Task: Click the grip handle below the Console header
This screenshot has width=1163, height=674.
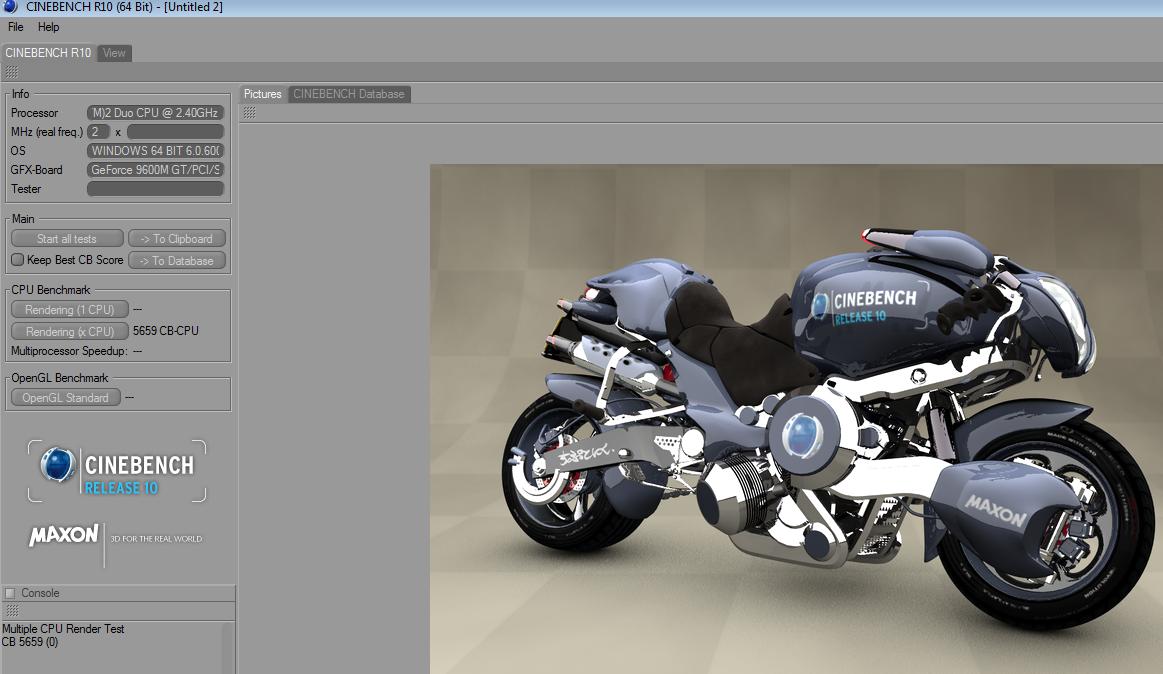Action: [12, 611]
